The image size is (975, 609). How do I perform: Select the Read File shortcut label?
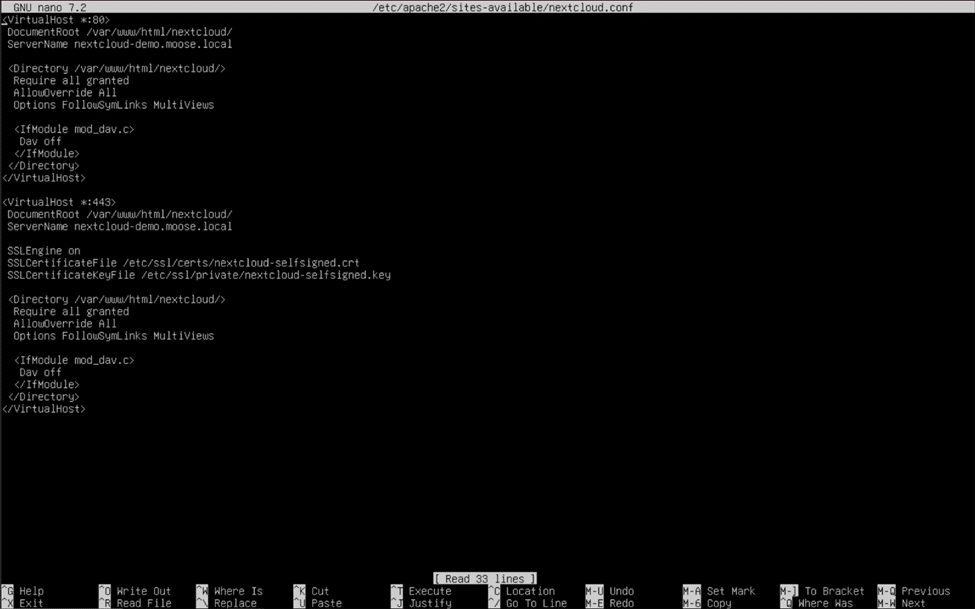pos(144,603)
